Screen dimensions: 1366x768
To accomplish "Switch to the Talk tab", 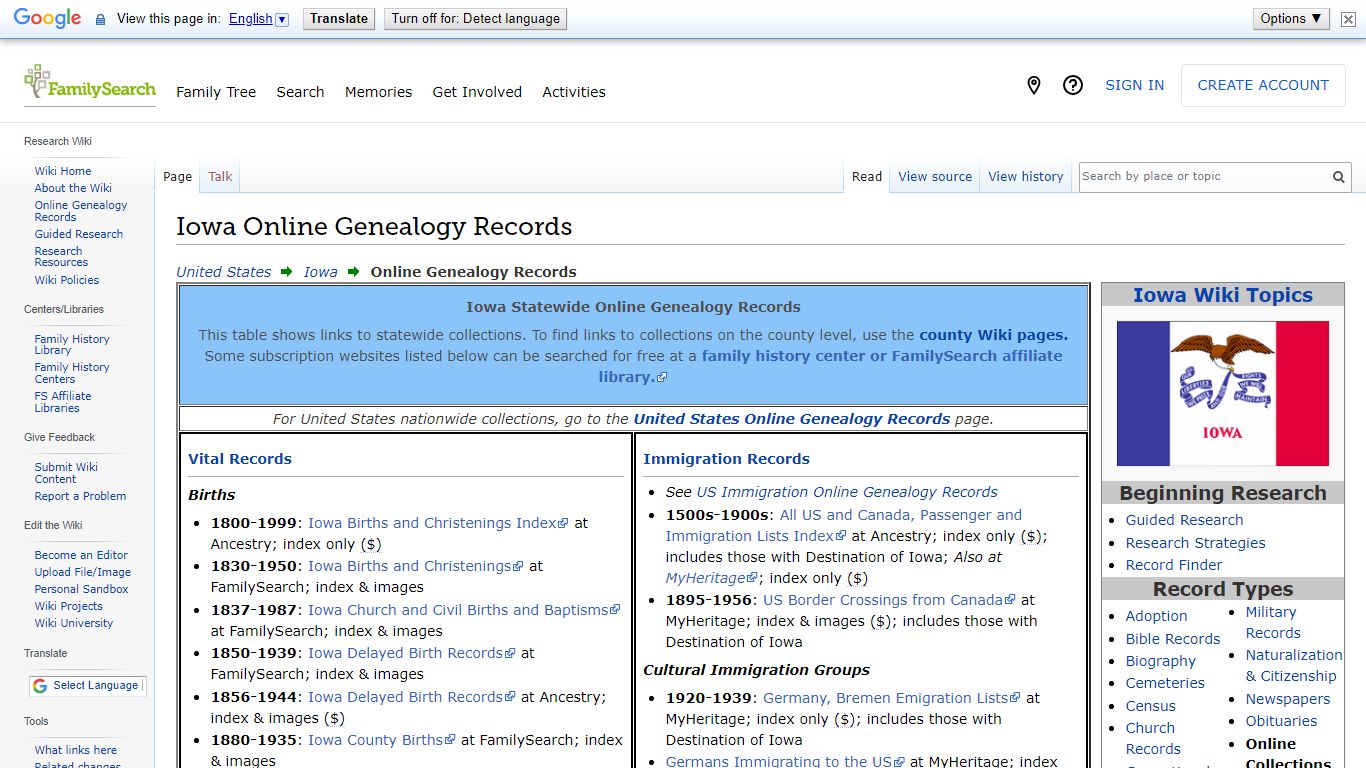I will click(220, 177).
